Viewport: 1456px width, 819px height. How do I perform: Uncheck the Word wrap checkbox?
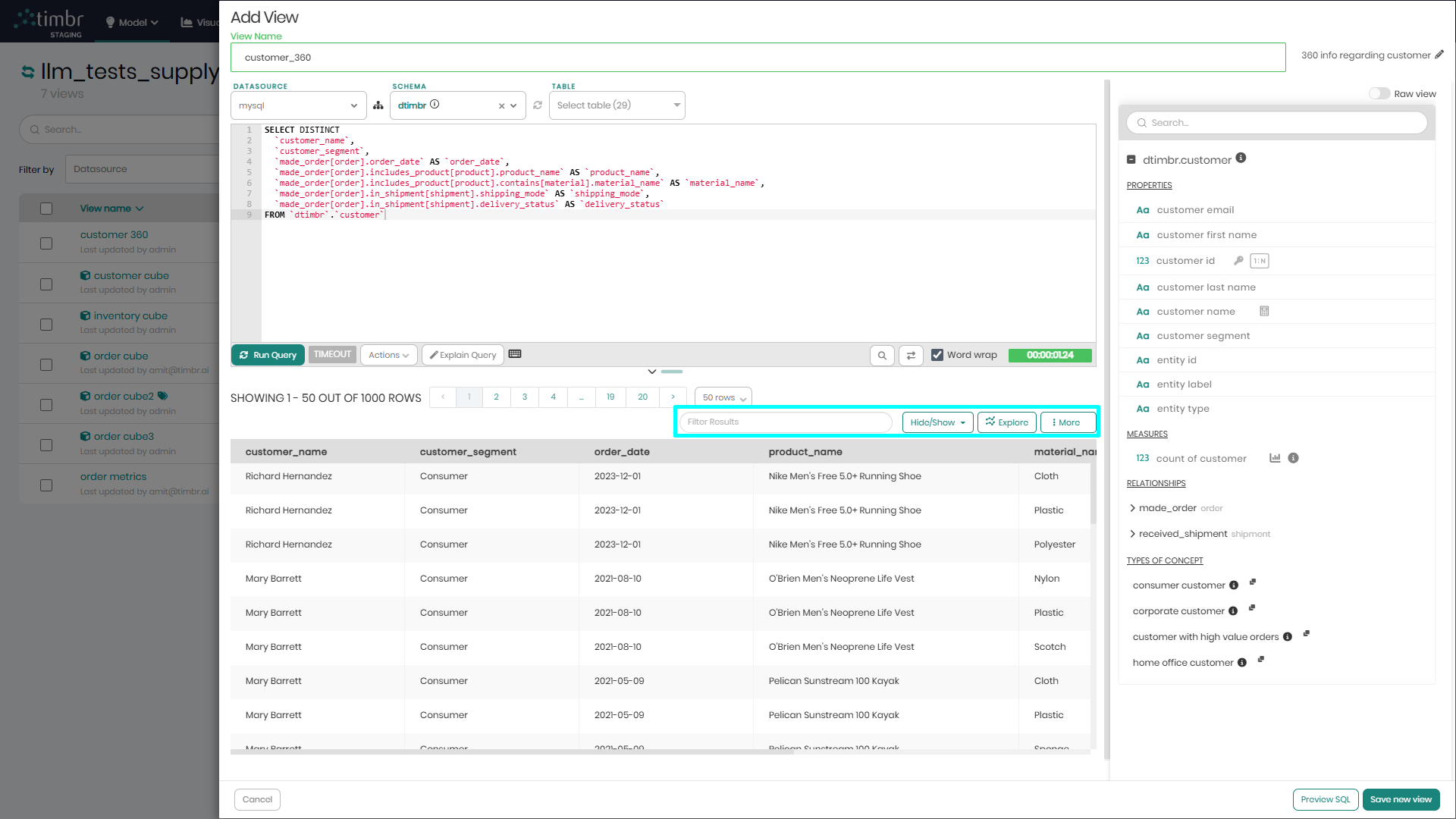coord(937,355)
